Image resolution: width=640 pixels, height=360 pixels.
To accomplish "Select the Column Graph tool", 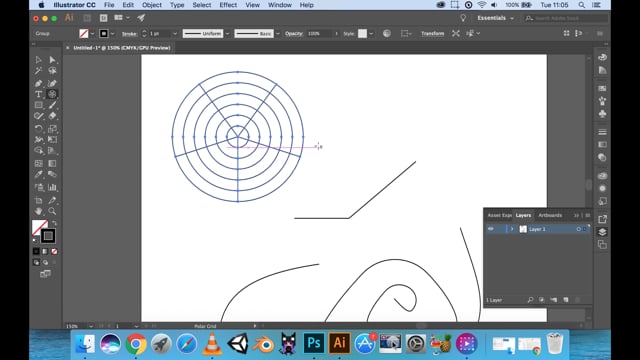I will [52, 187].
